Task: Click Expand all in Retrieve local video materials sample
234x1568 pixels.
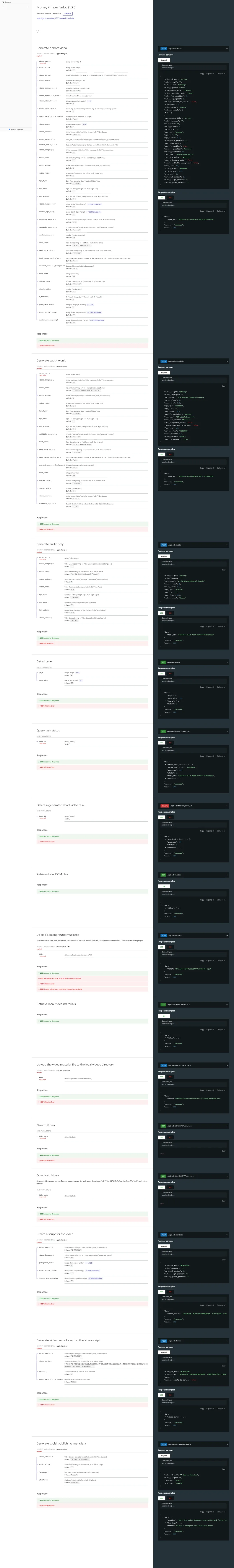Action: (x=210, y=1030)
